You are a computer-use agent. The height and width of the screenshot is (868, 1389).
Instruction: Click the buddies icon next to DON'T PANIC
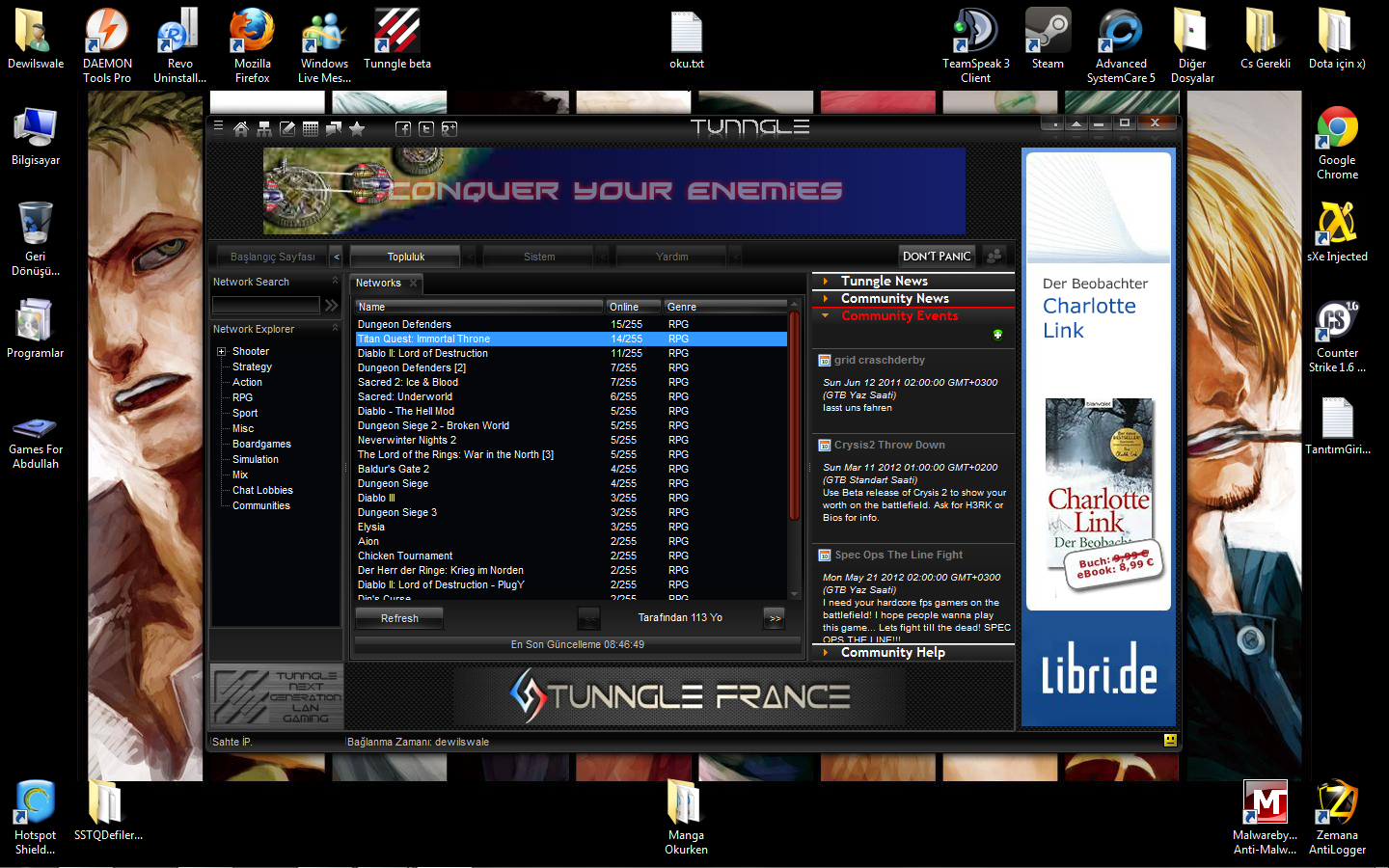[994, 256]
